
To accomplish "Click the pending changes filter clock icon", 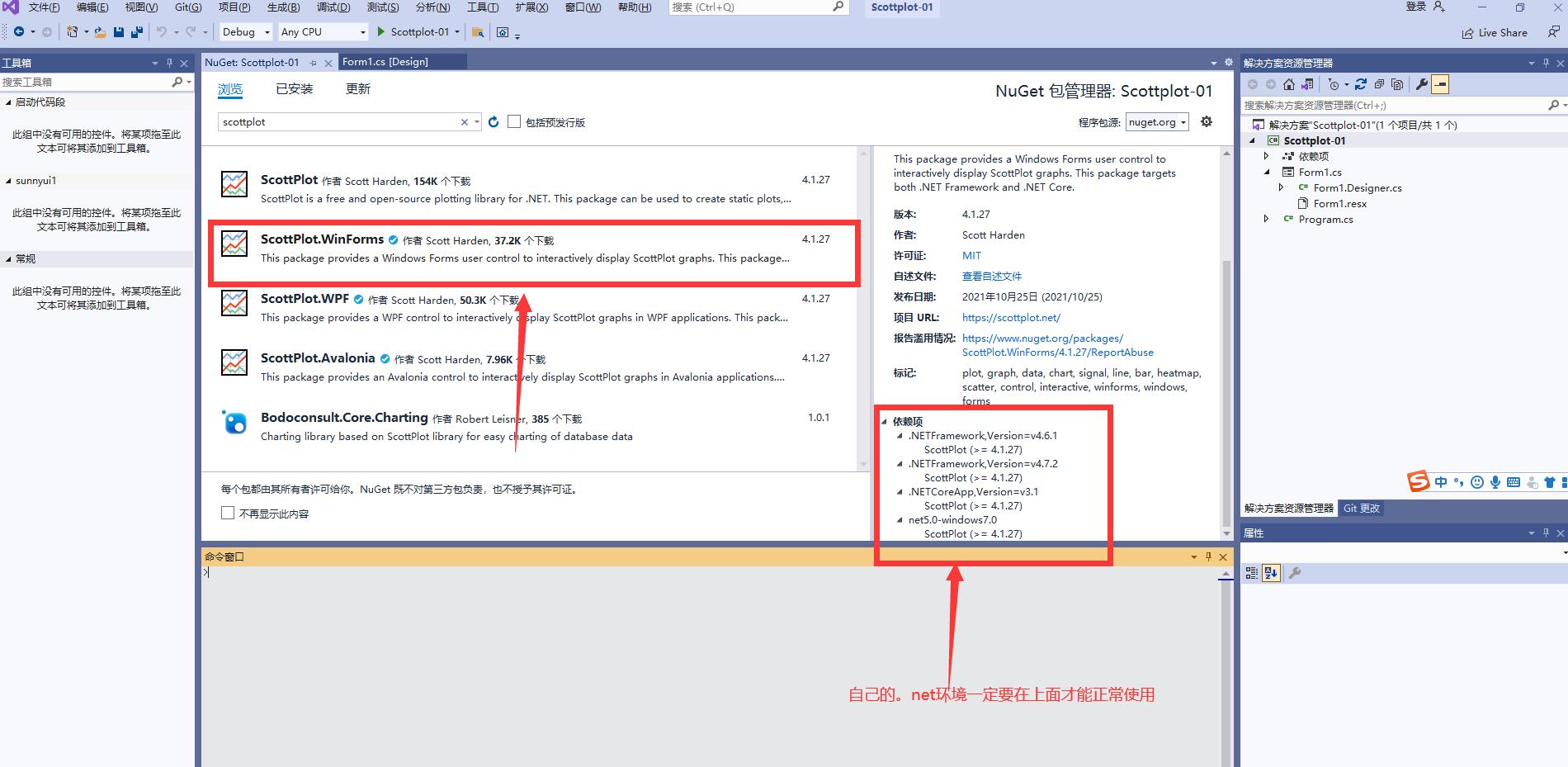I will [x=1334, y=84].
